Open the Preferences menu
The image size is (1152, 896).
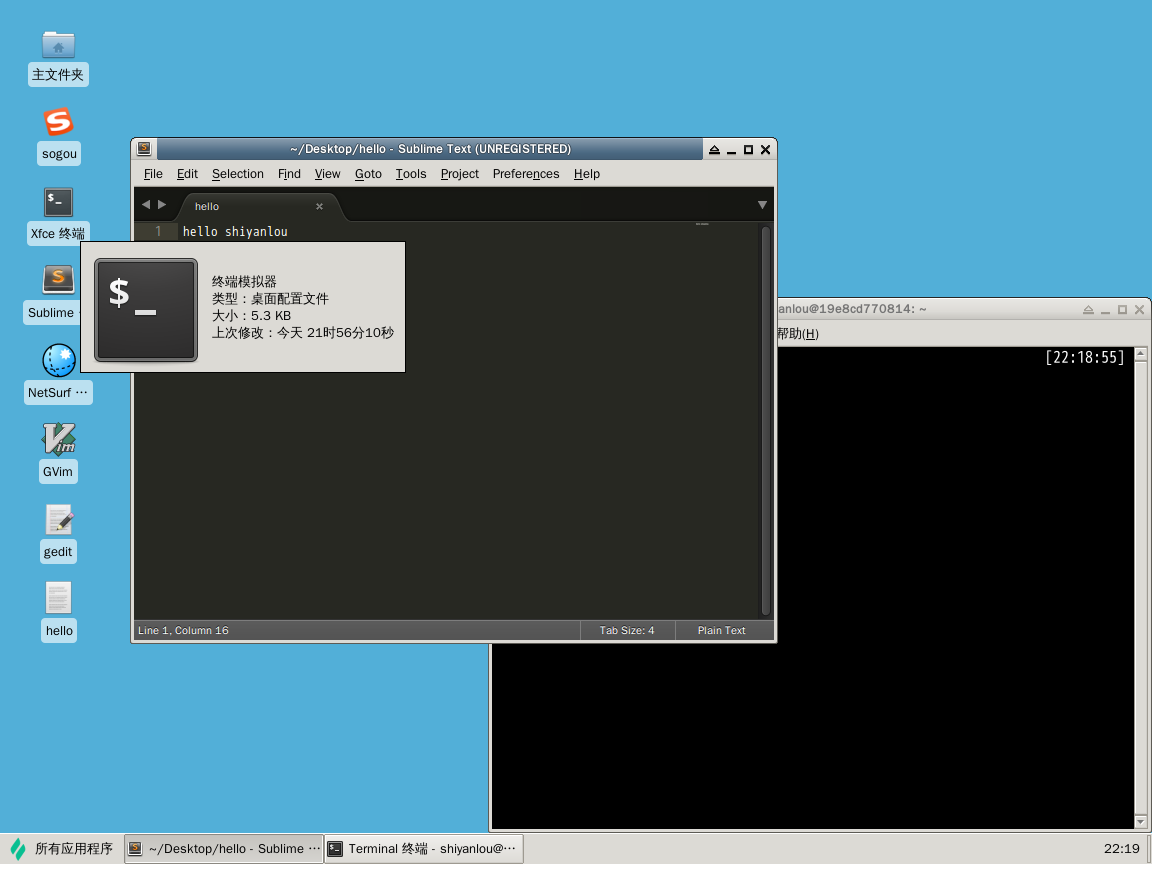(x=525, y=174)
